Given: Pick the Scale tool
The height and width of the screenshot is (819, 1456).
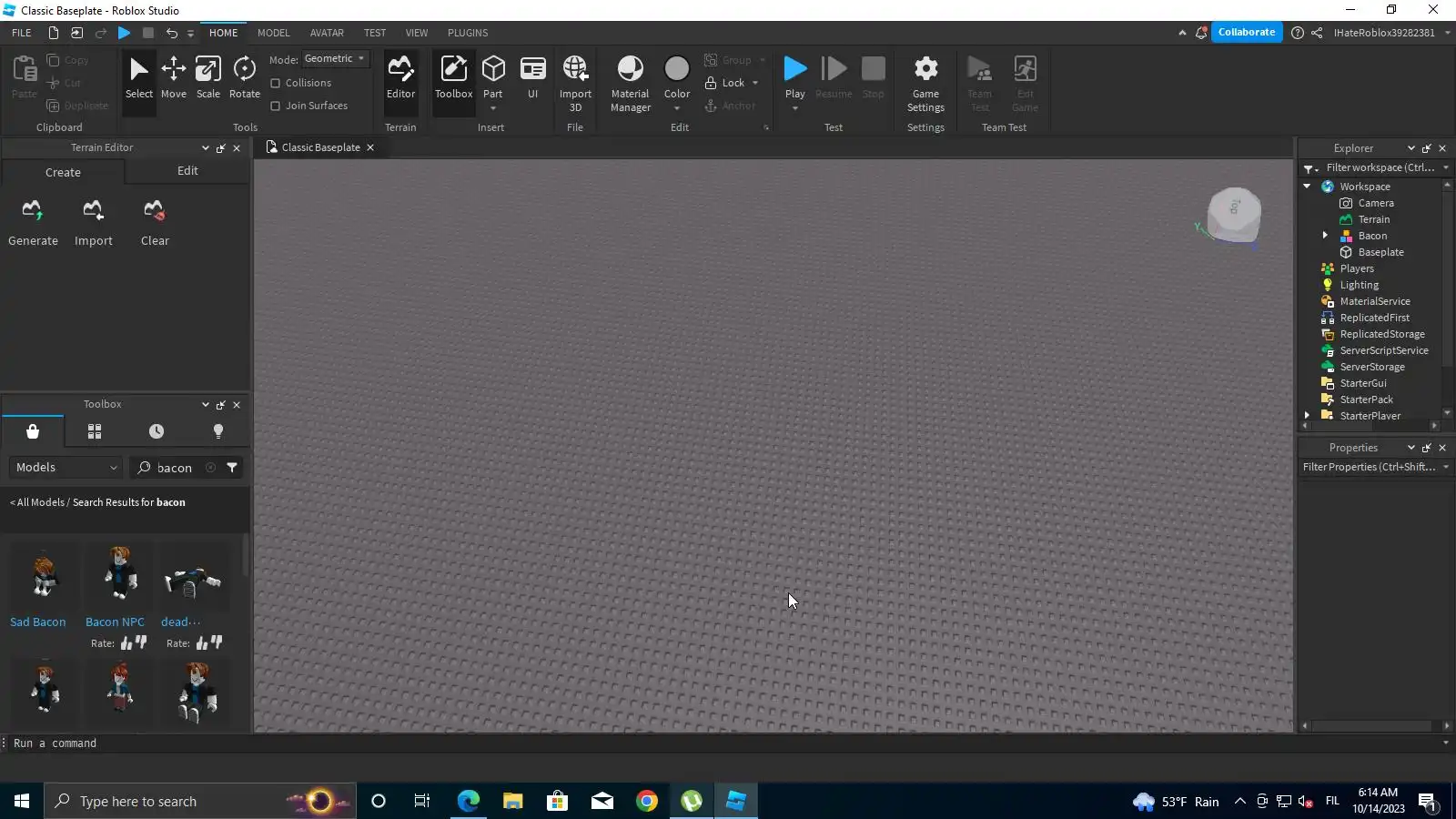Looking at the screenshot, I should coord(208,78).
